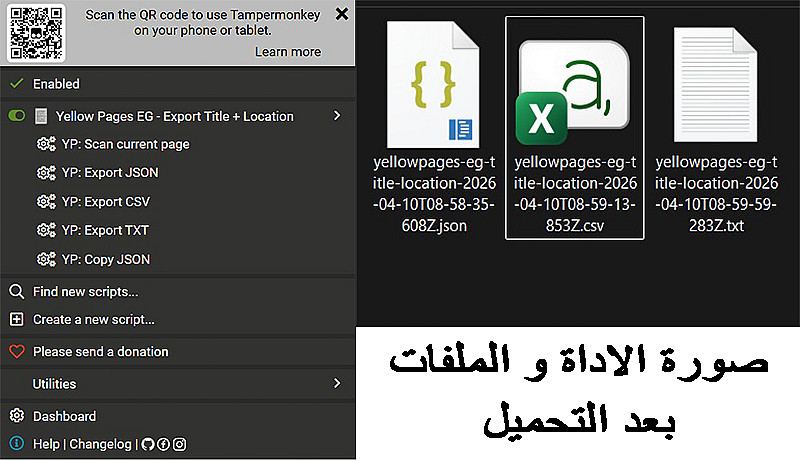This screenshot has height=460, width=800.
Task: Toggle the Enabled checkmark
Action: [x=17, y=83]
